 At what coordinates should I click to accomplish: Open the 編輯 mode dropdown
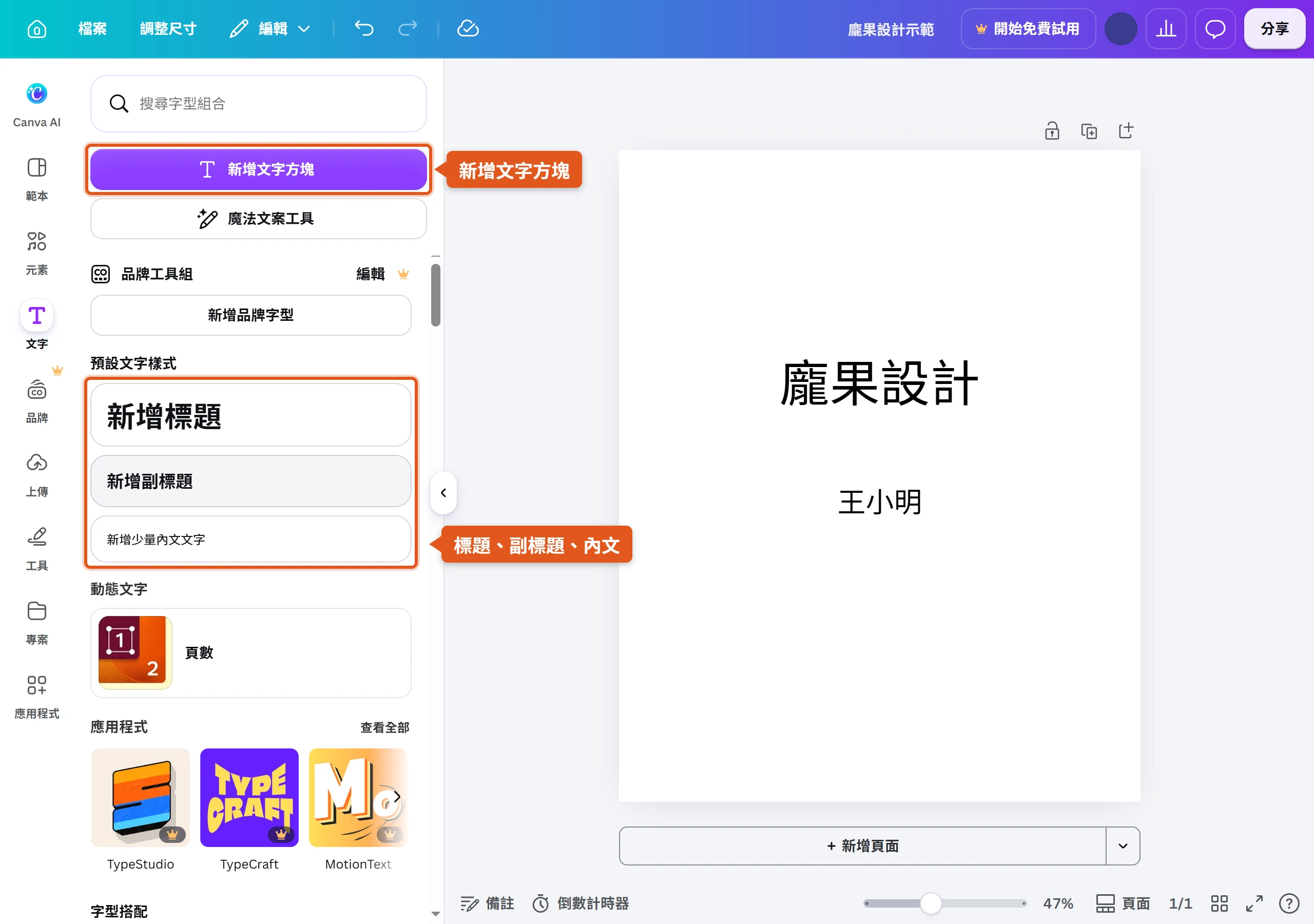[x=270, y=29]
